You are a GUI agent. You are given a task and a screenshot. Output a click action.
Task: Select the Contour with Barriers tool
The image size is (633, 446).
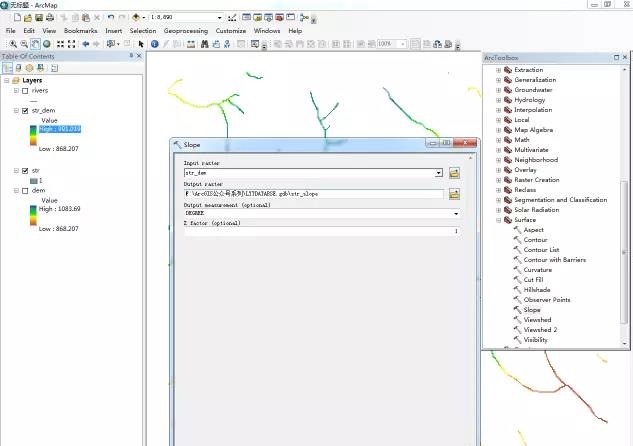point(555,260)
